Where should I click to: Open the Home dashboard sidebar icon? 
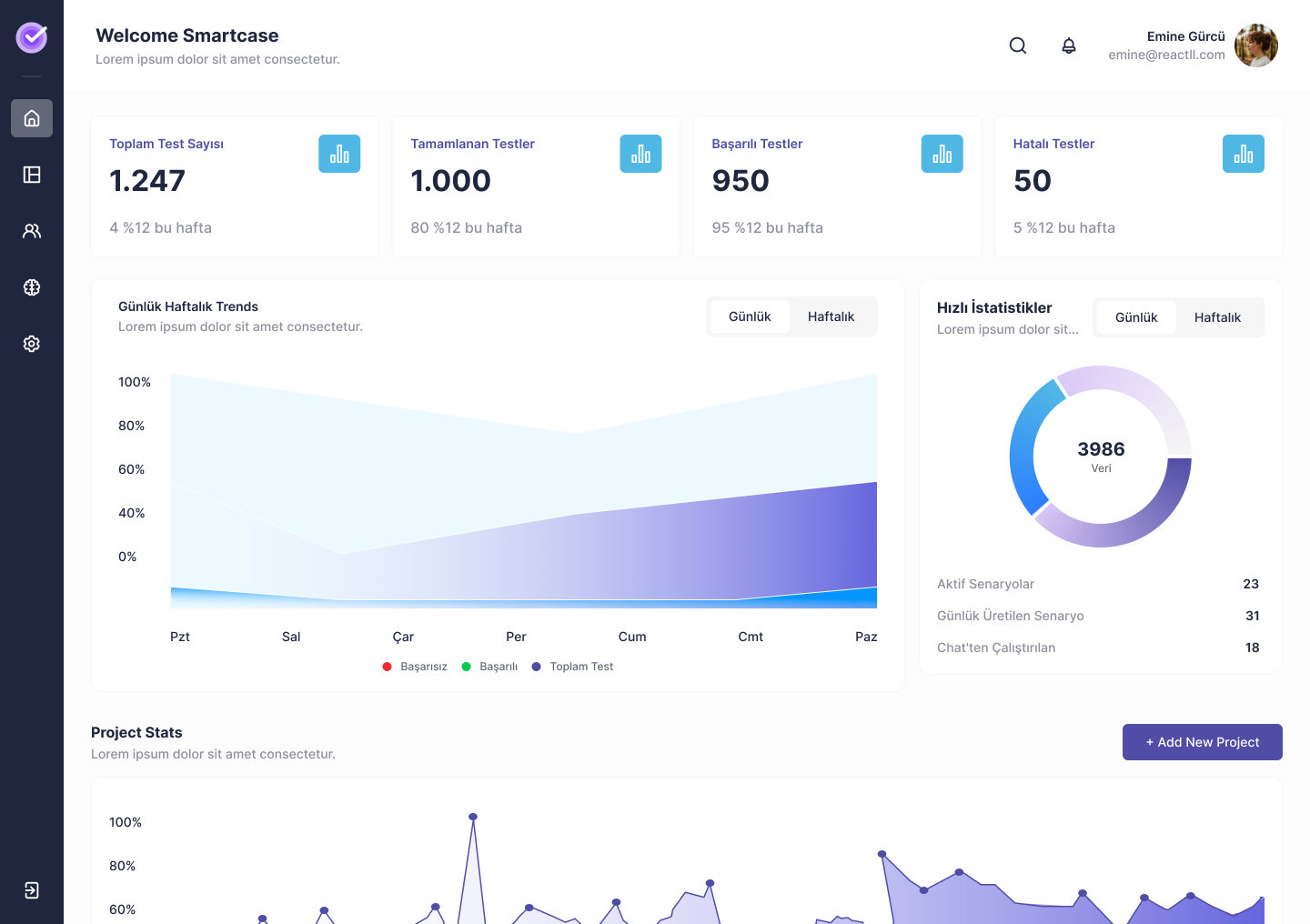(x=32, y=118)
